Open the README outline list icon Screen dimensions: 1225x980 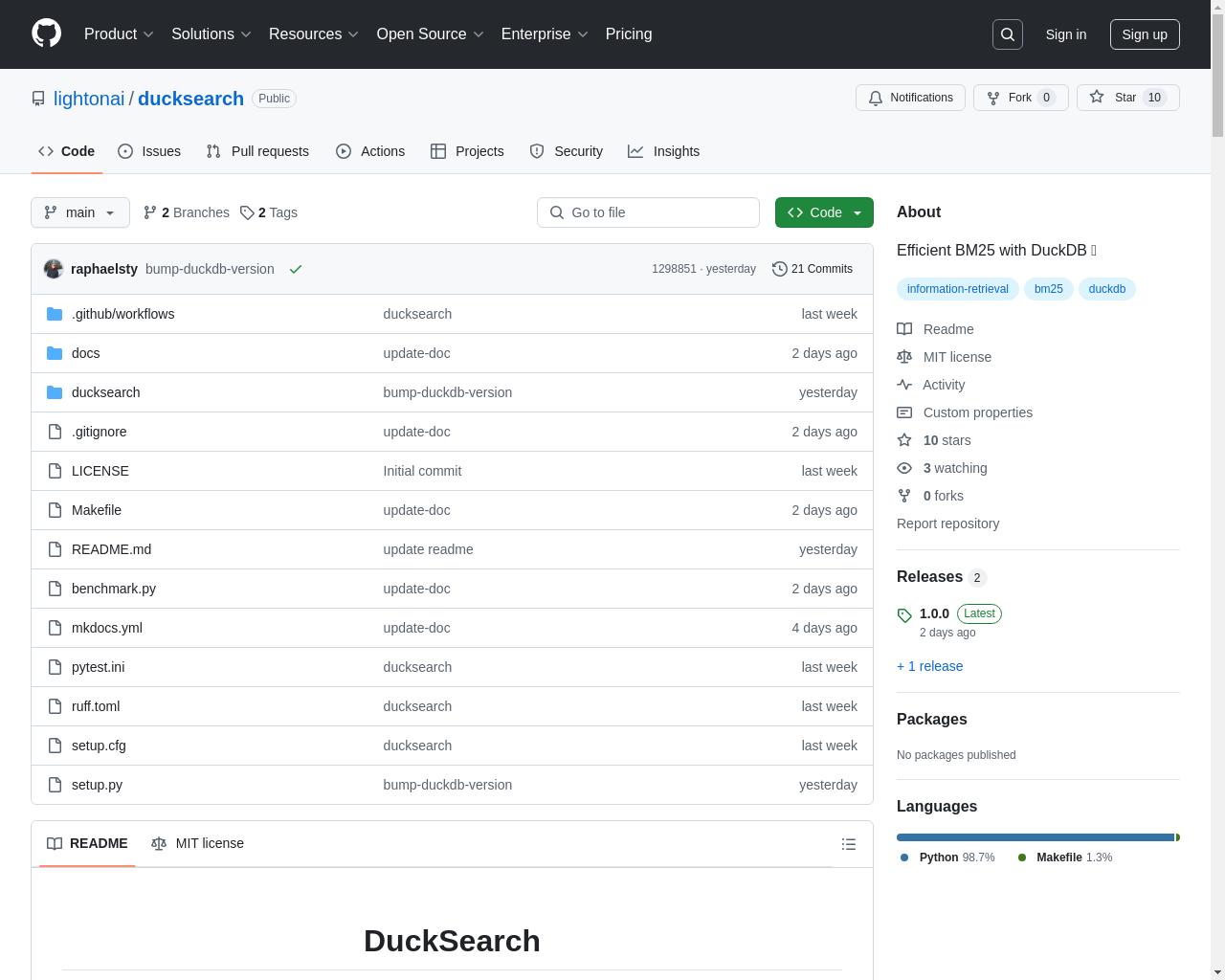pos(848,844)
